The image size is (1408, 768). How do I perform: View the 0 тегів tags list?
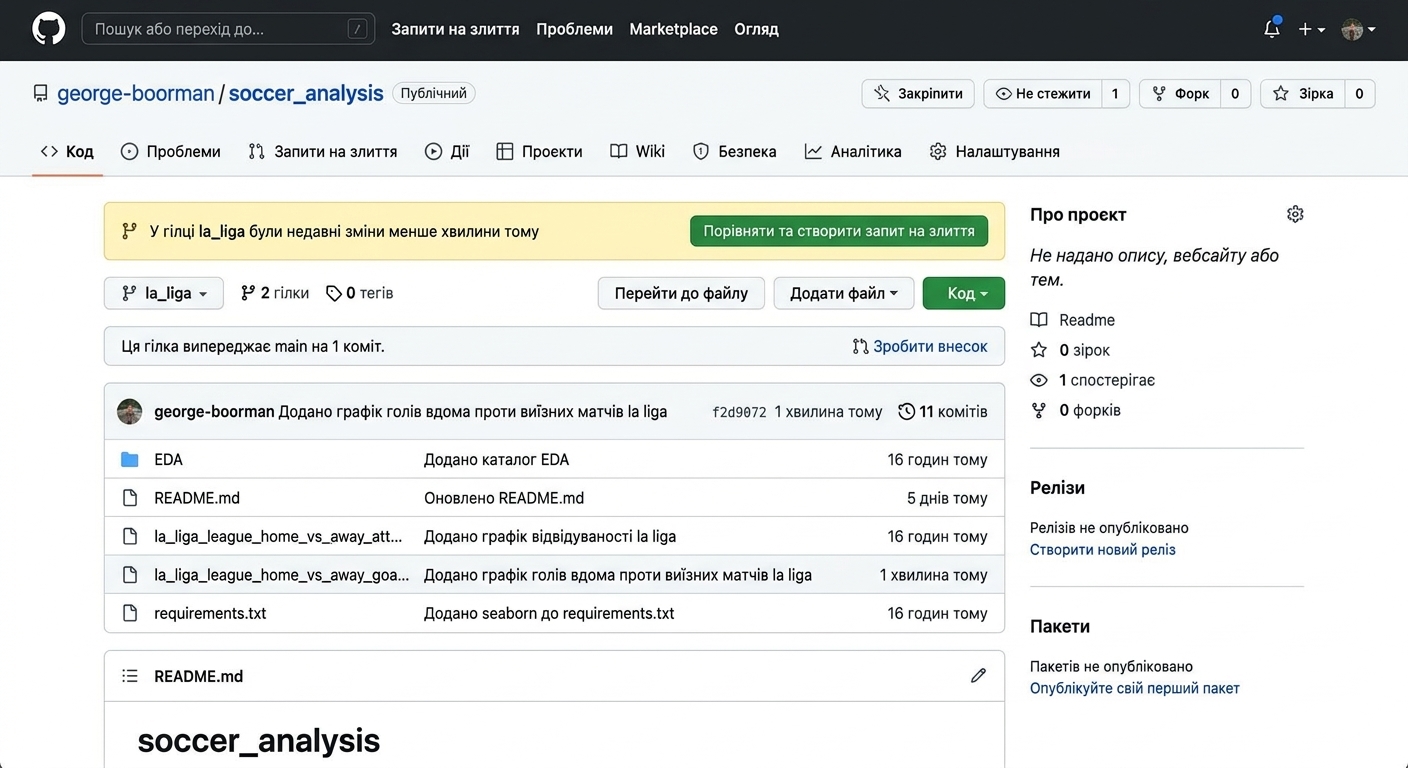(360, 293)
